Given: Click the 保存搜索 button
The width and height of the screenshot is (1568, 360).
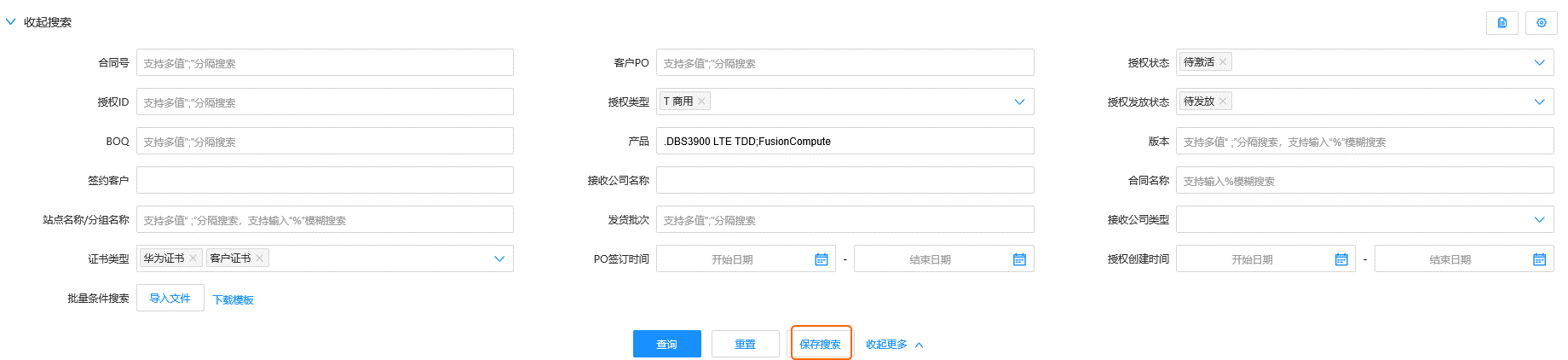Looking at the screenshot, I should [821, 344].
